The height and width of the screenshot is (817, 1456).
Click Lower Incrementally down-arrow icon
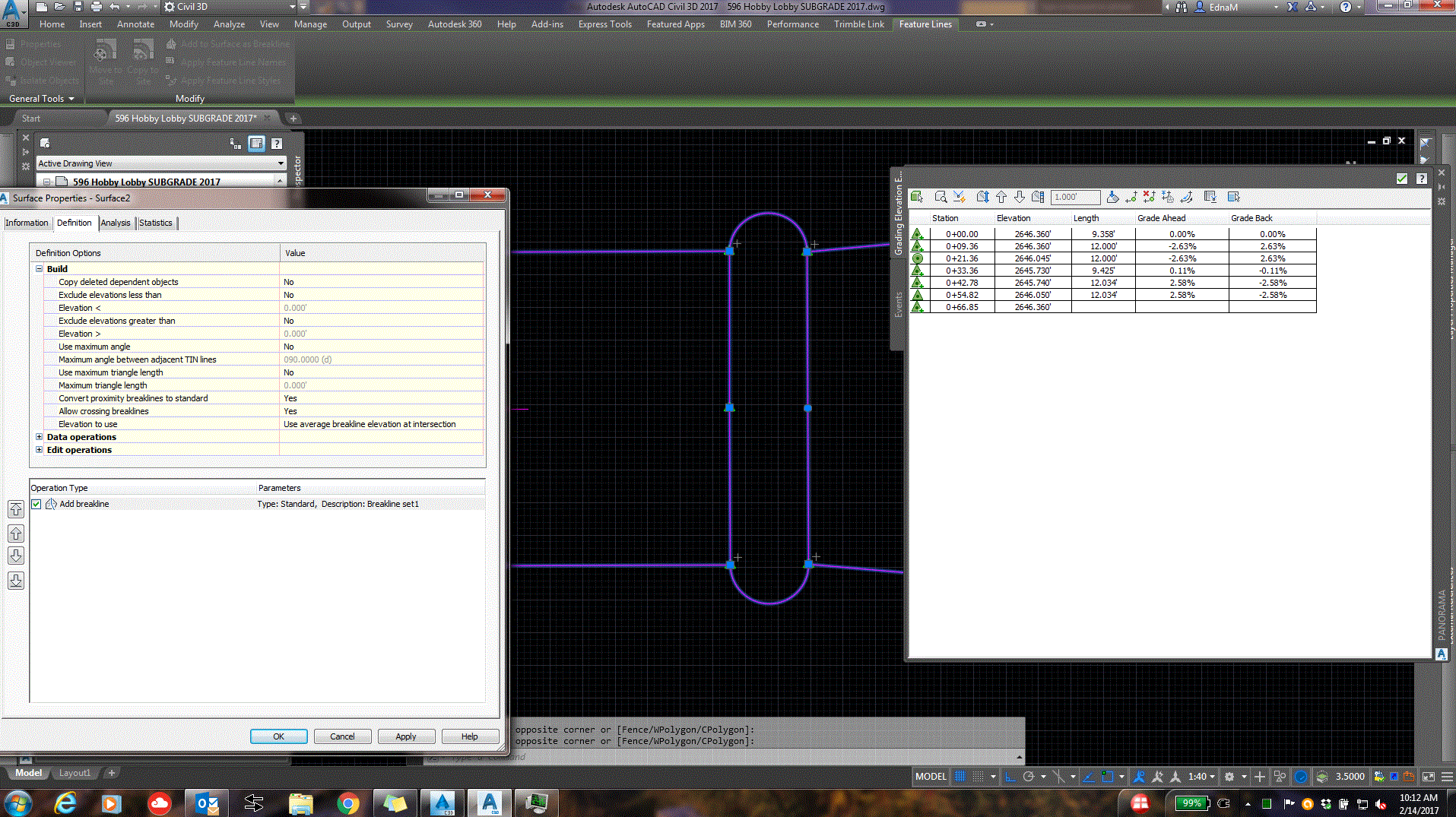pyautogui.click(x=1020, y=197)
